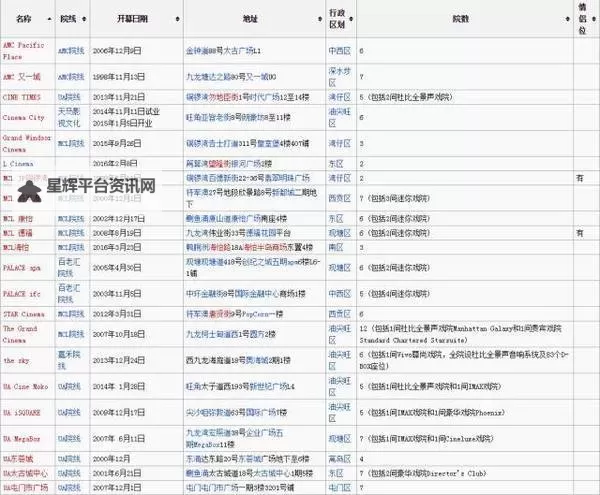Viewport: 600px width, 495px height.
Task: Select the date 2006年12月9日
Action: [117, 51]
